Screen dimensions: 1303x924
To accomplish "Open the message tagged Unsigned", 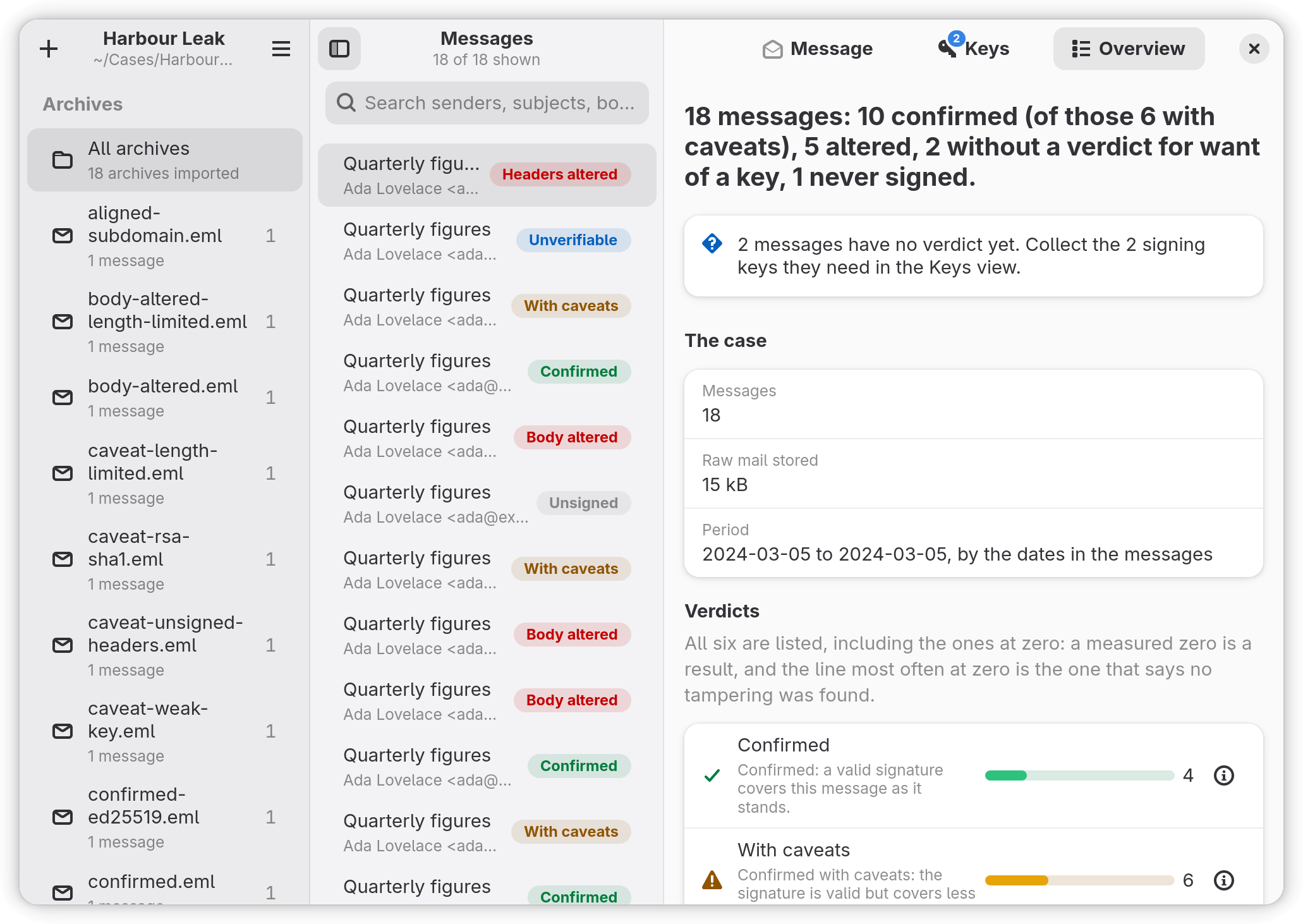I will [x=487, y=504].
